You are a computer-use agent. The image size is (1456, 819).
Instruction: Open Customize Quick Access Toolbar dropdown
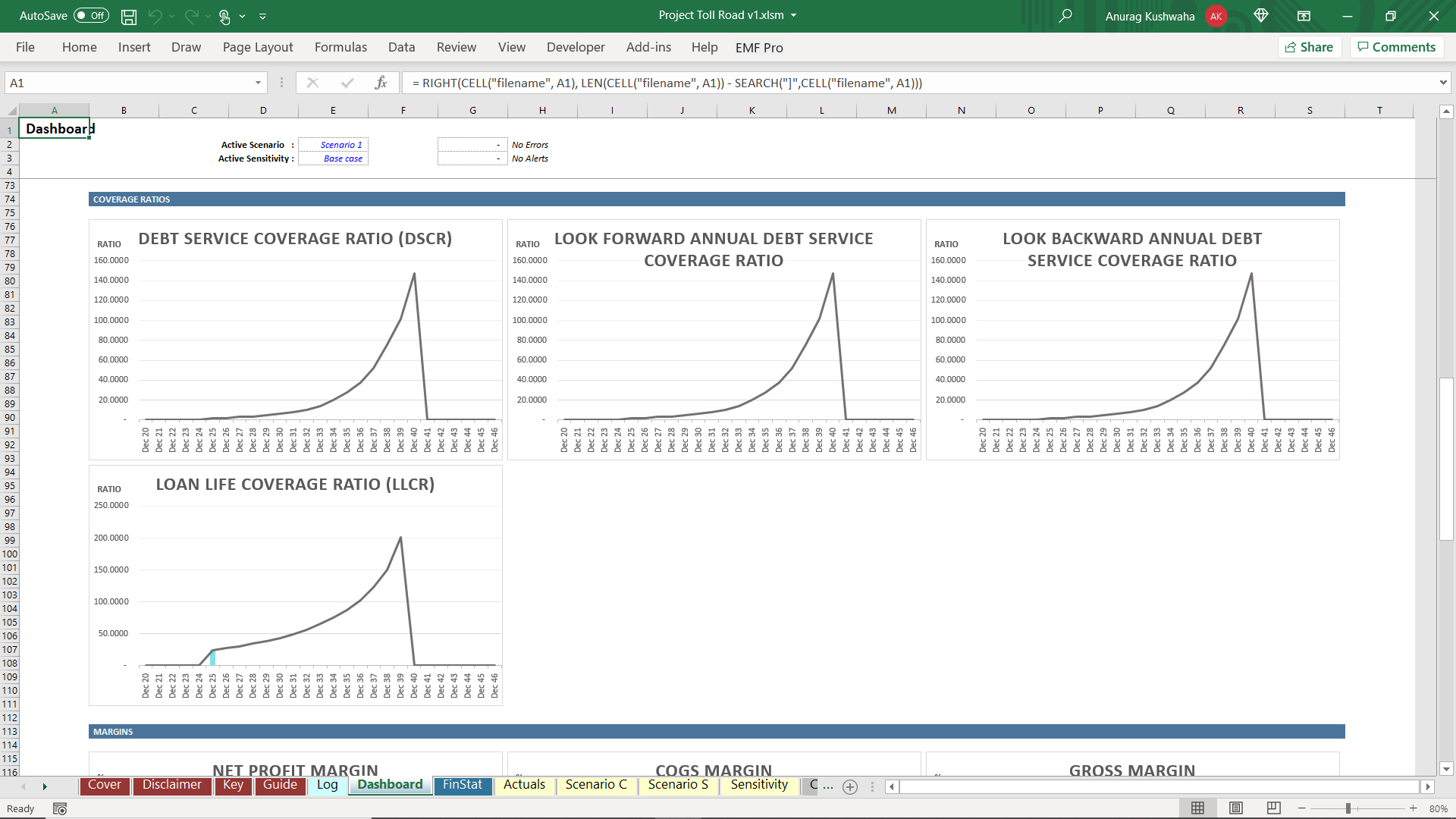pos(262,16)
